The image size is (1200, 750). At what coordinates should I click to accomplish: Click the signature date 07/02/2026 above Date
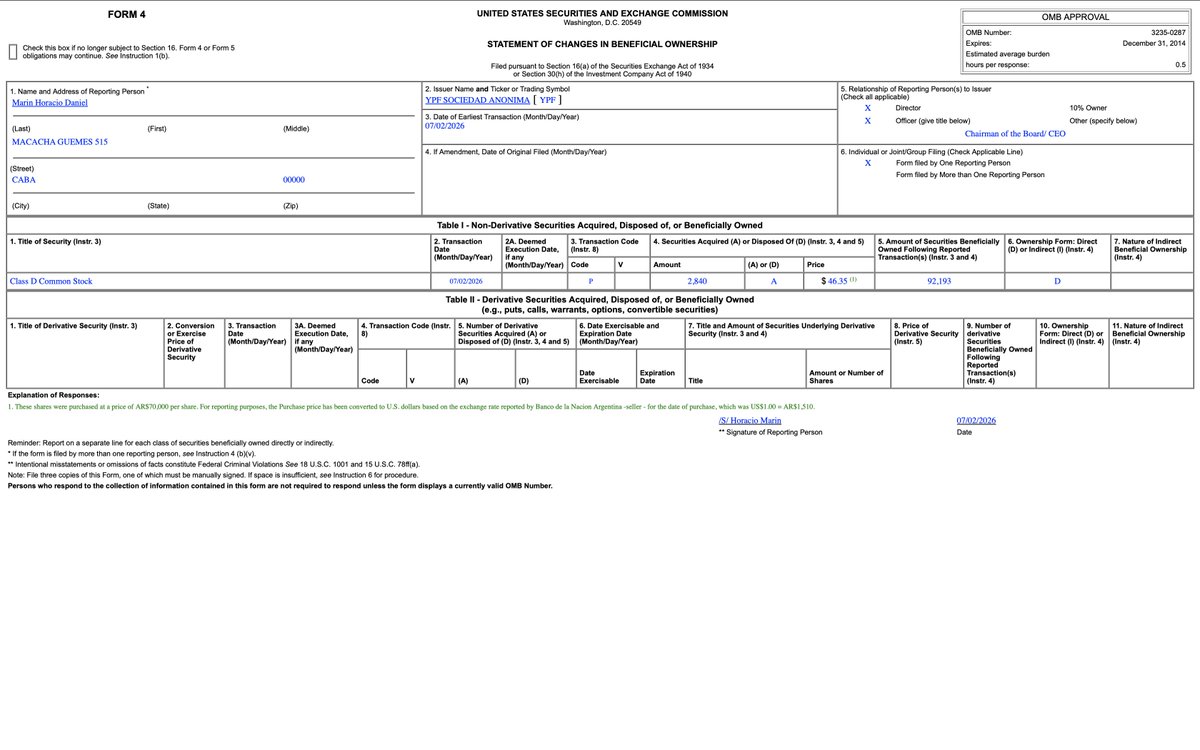(x=976, y=421)
